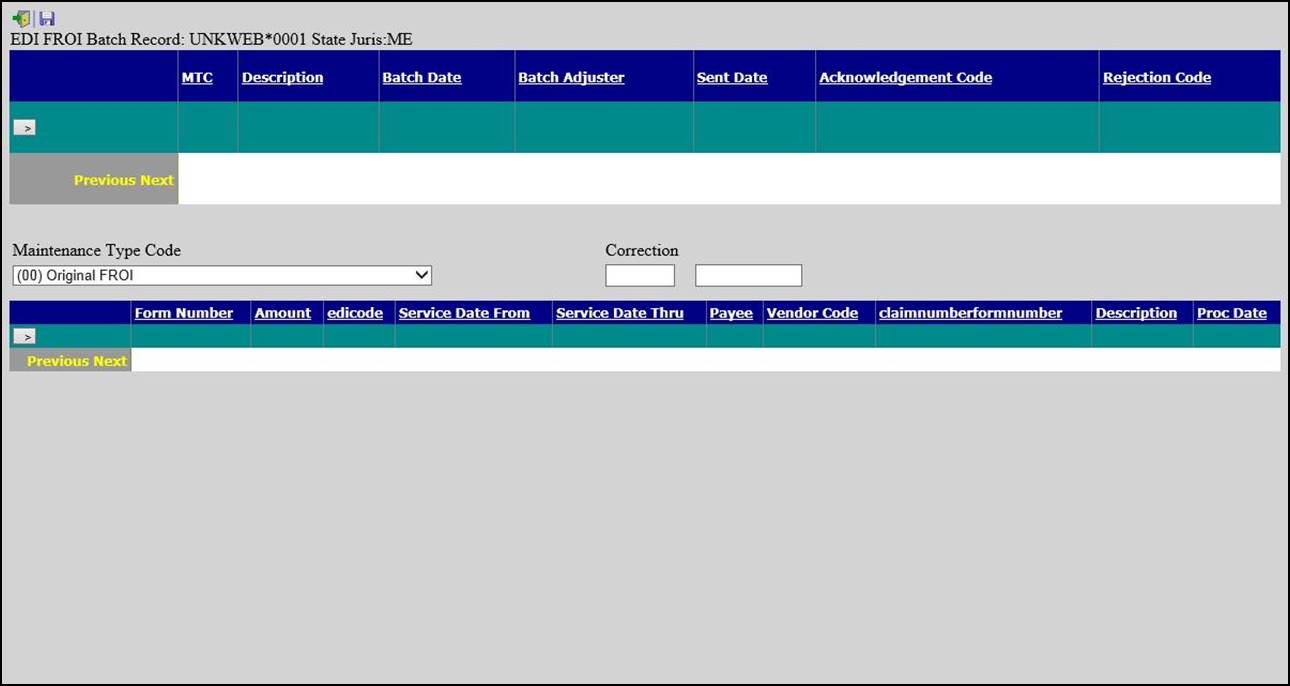Sort by Service Date From
Image resolution: width=1290 pixels, height=686 pixels.
464,313
